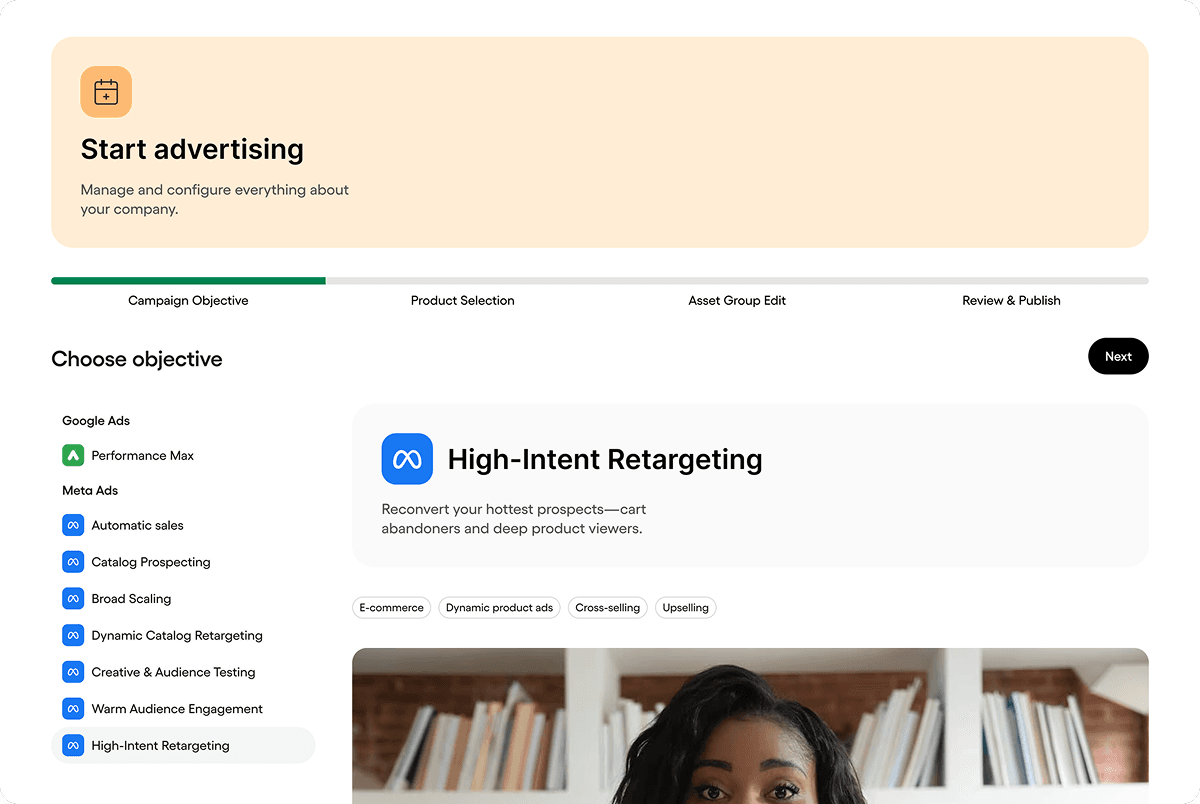Viewport: 1200px width, 804px height.
Task: Click the large Meta logo in the objective card
Action: 407,459
